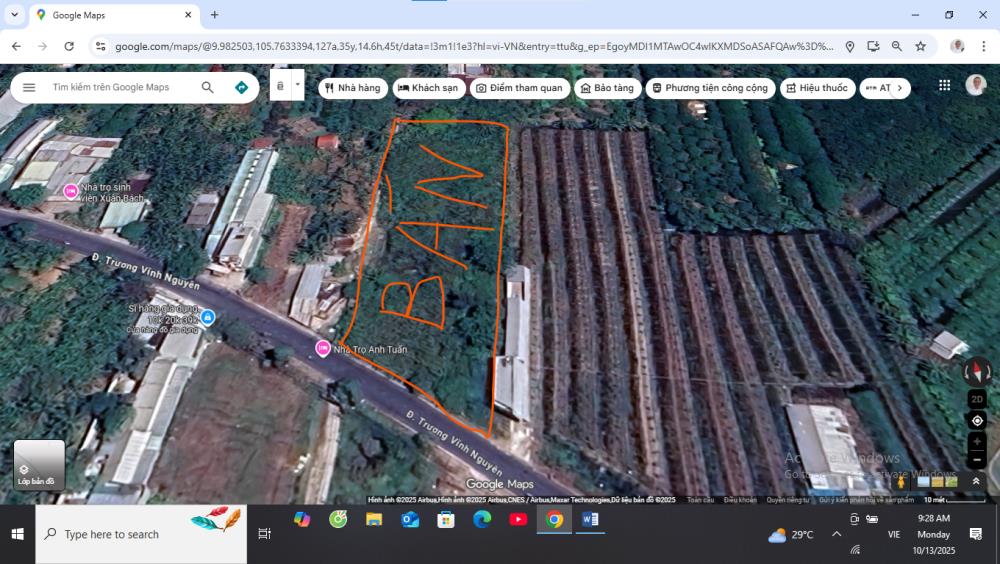Zoom in with the plus button

pos(977,442)
